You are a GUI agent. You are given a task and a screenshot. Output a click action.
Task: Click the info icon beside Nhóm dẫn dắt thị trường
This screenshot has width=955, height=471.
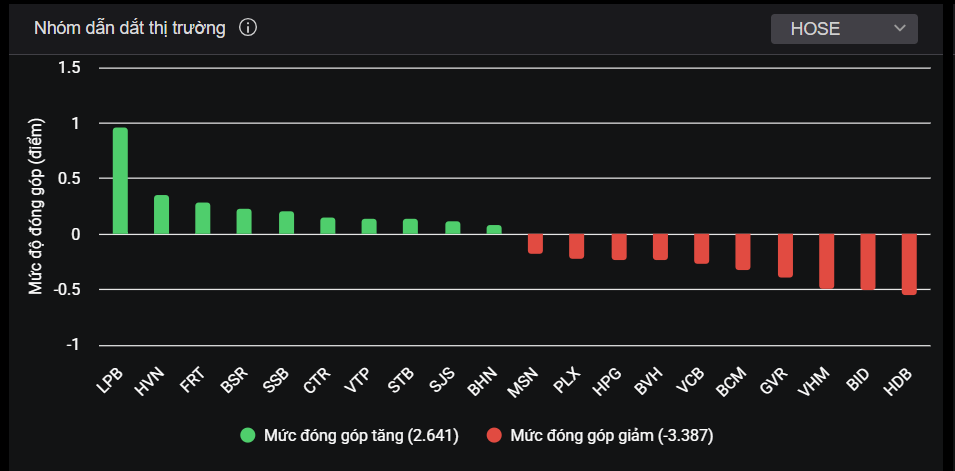click(x=249, y=28)
